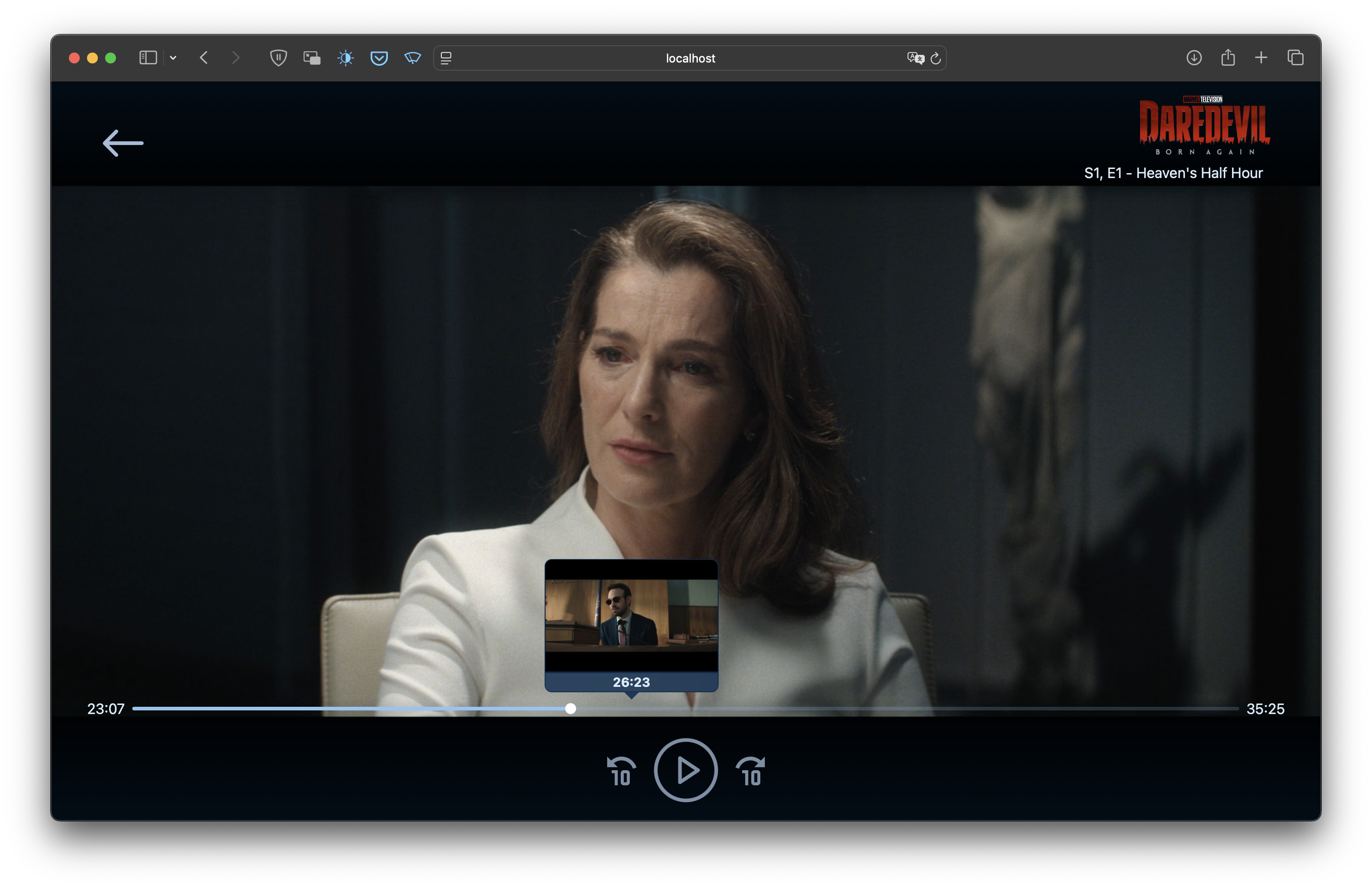Play the paused episode
1372x888 pixels.
pos(686,770)
